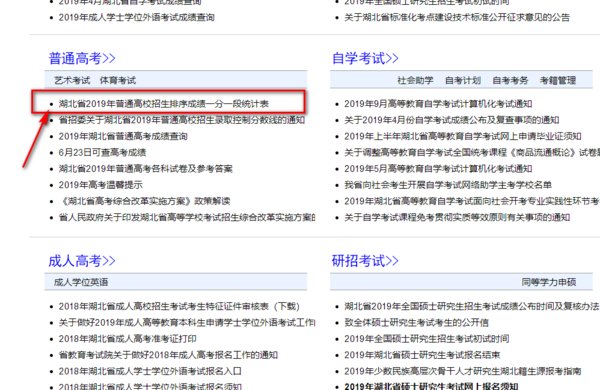Open 2019年高考温馨提示 link
Image resolution: width=600 pixels, height=390 pixels.
click(x=101, y=185)
